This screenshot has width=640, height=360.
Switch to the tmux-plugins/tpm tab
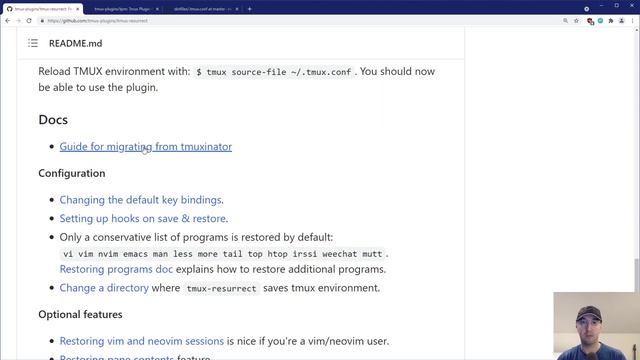(122, 9)
